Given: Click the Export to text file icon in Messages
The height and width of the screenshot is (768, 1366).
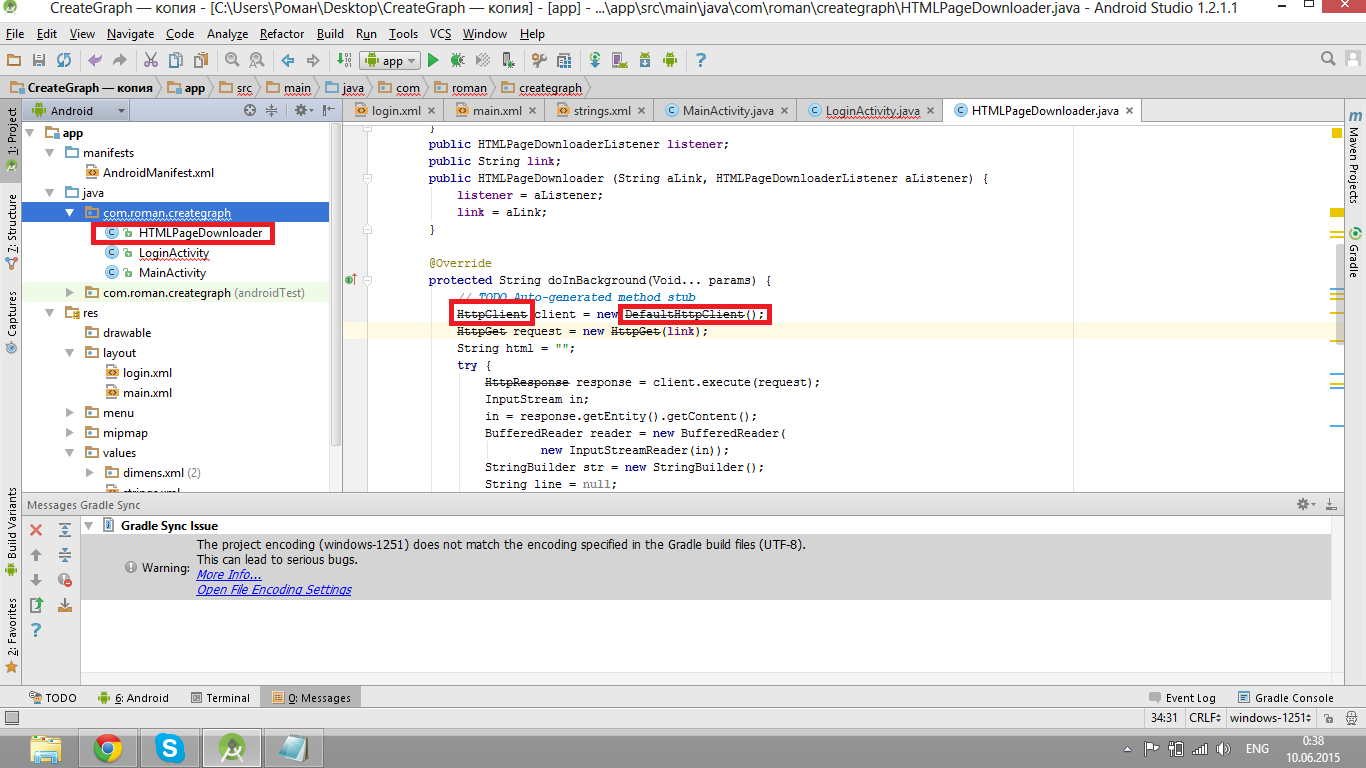Looking at the screenshot, I should click(x=36, y=604).
